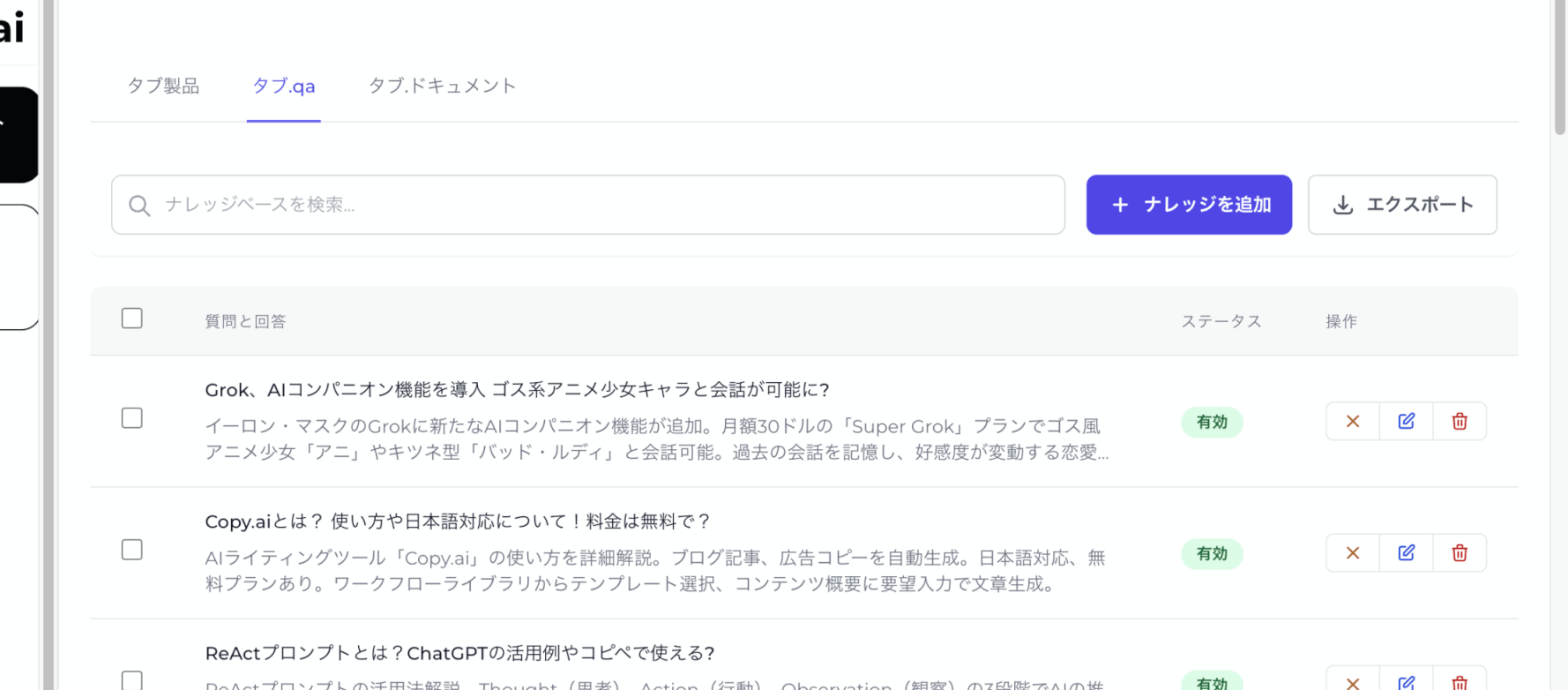Click the ステータス column header
The width and height of the screenshot is (1568, 690).
click(x=1221, y=321)
